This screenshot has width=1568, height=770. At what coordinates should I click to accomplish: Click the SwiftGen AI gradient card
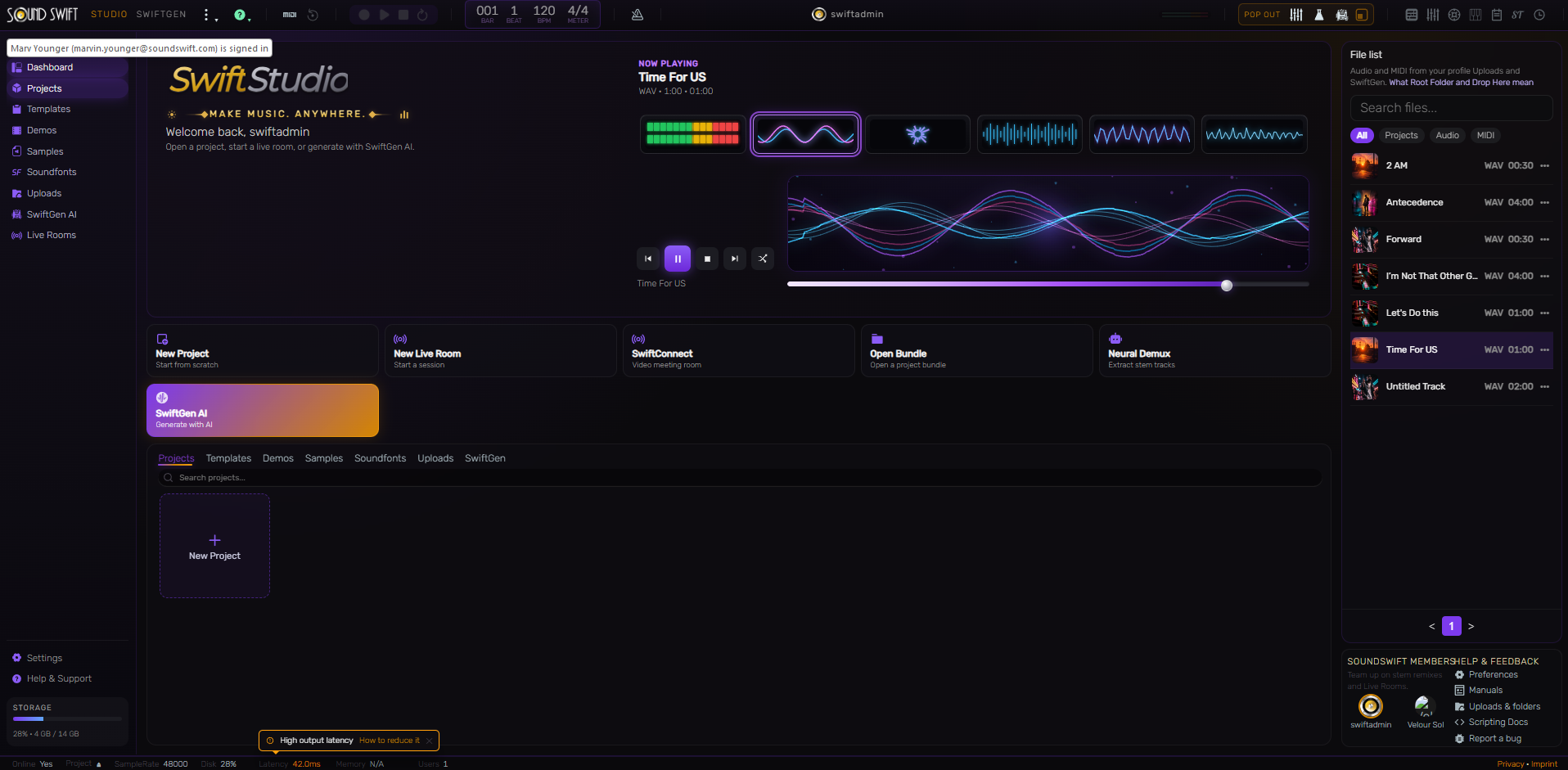coord(263,410)
